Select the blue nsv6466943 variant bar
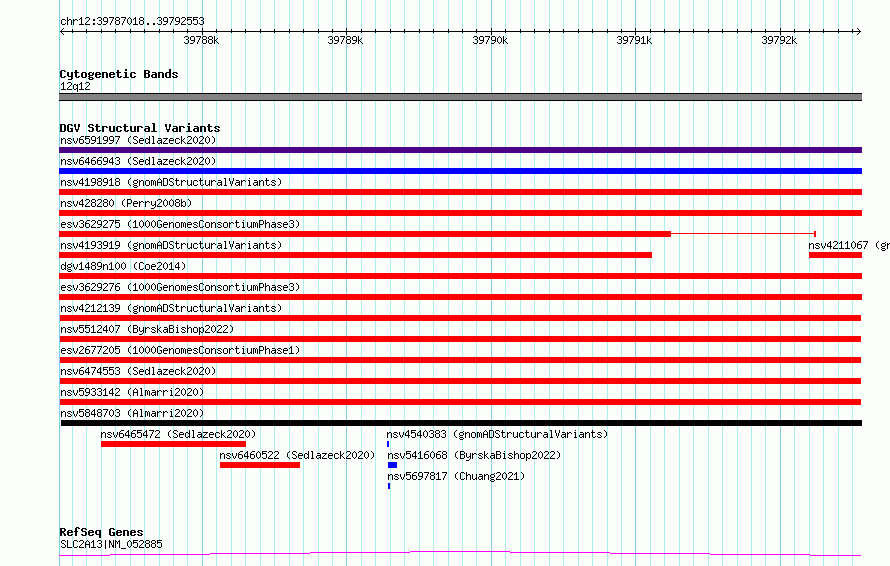The height and width of the screenshot is (566, 890). pyautogui.click(x=460, y=171)
